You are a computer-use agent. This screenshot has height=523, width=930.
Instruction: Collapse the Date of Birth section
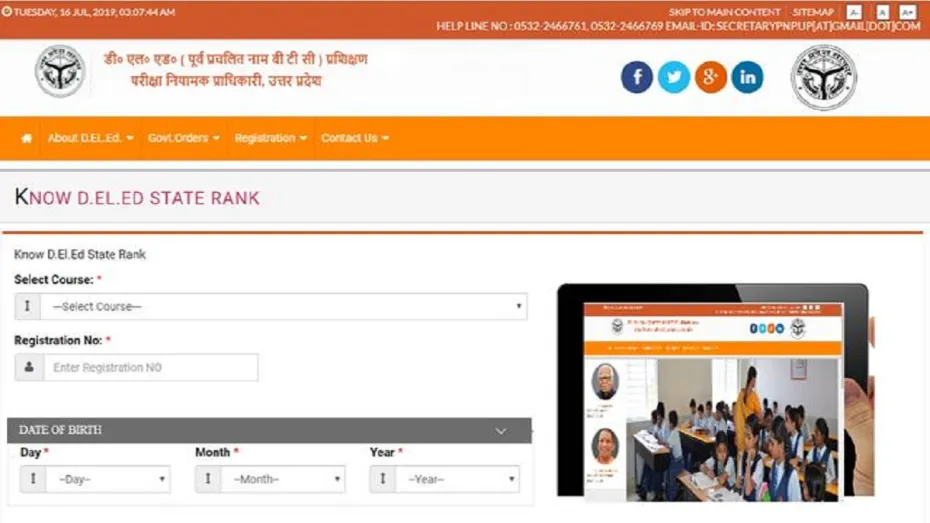pyautogui.click(x=501, y=431)
